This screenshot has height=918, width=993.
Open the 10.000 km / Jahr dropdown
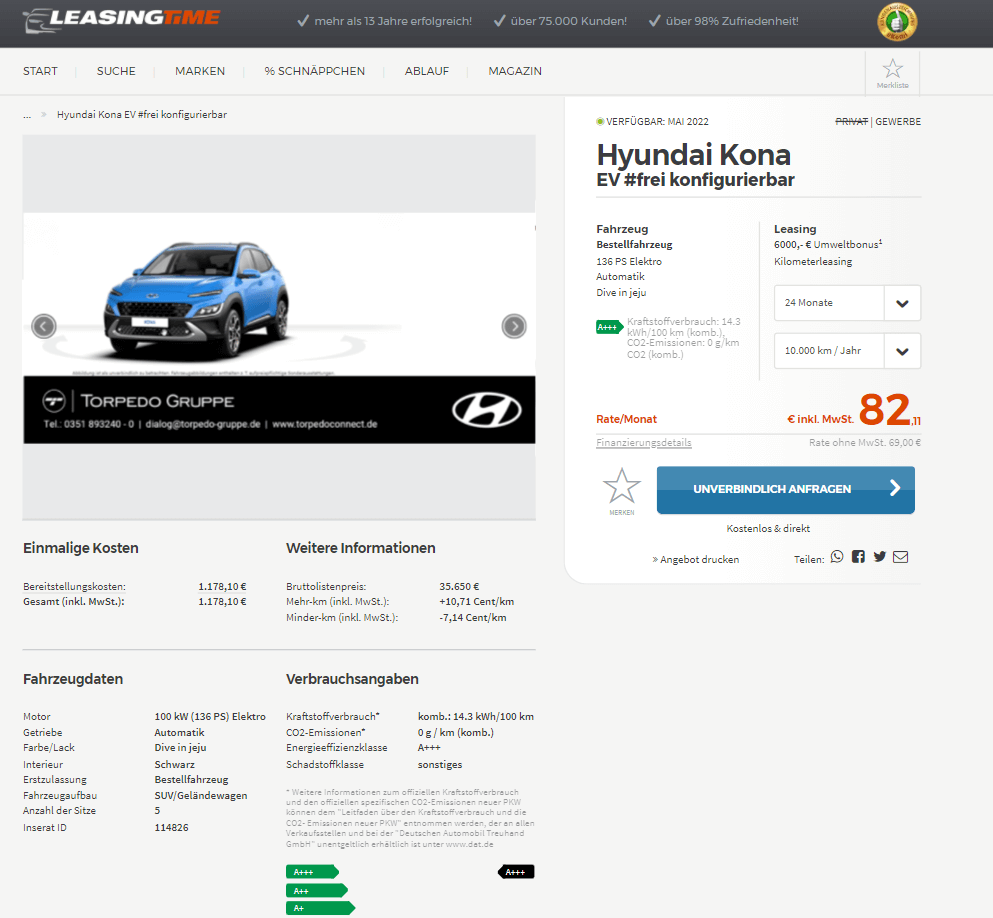pyautogui.click(x=847, y=351)
